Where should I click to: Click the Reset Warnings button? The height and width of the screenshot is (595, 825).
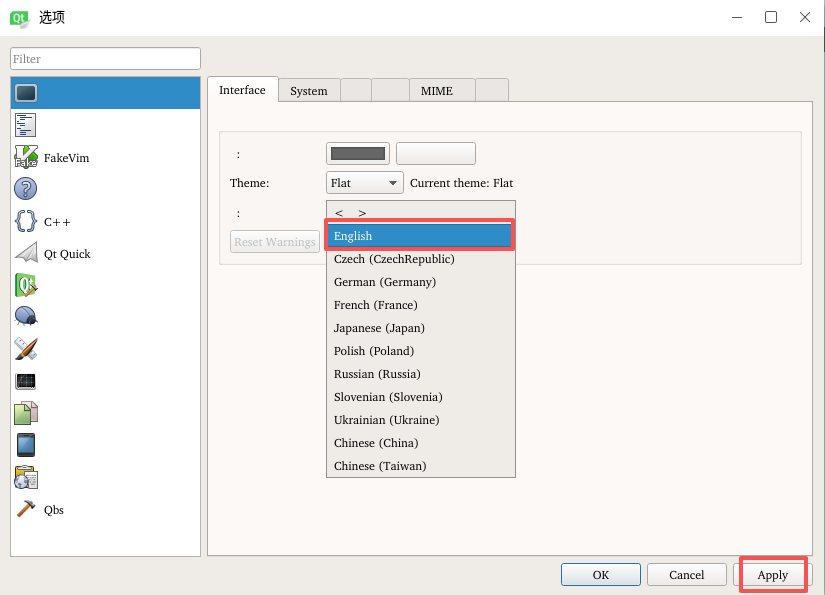[x=275, y=241]
